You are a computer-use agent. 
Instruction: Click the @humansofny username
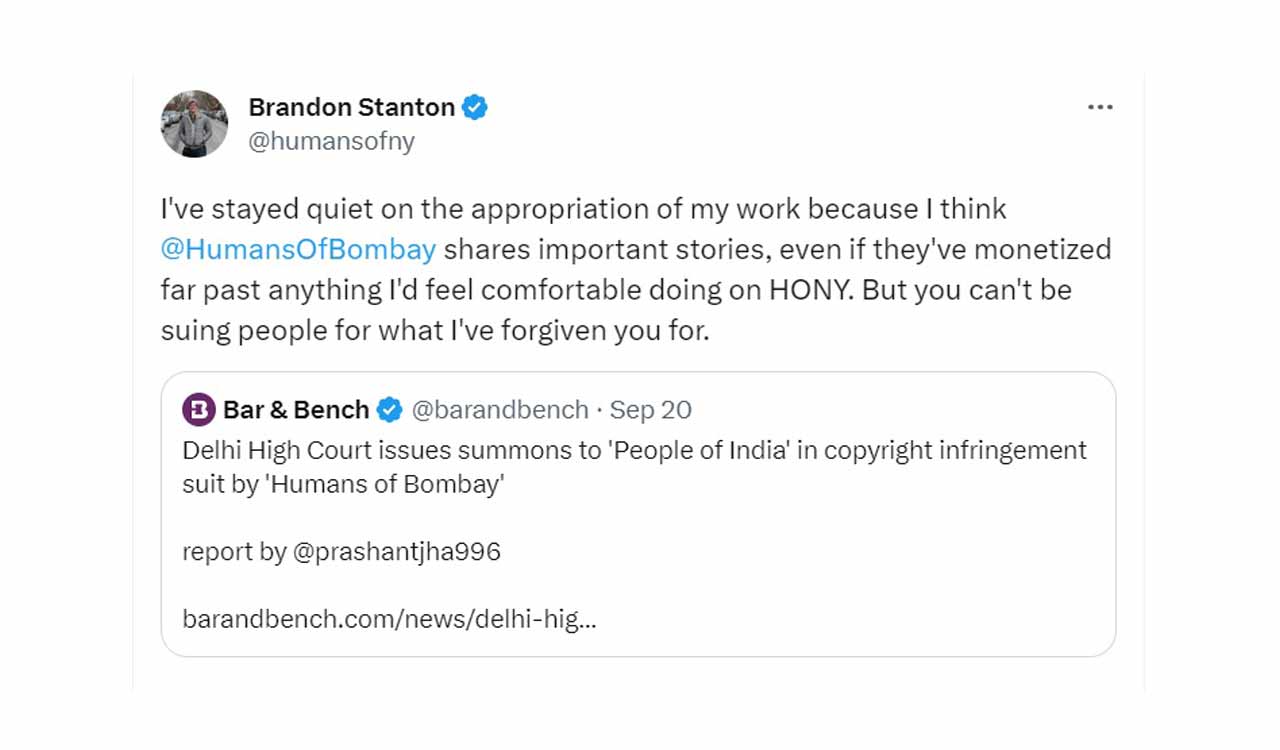pyautogui.click(x=331, y=141)
